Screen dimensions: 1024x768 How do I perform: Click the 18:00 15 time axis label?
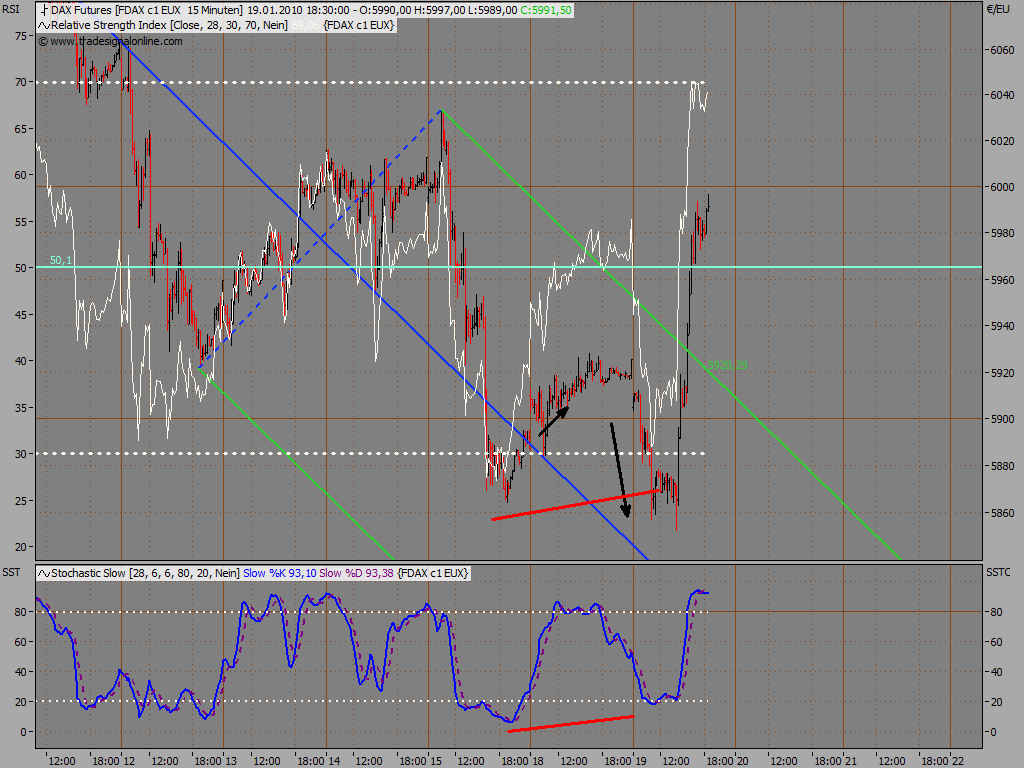click(421, 761)
